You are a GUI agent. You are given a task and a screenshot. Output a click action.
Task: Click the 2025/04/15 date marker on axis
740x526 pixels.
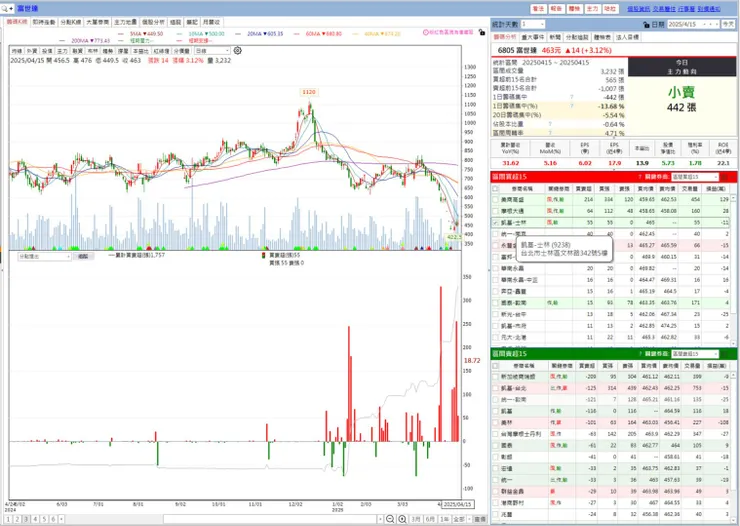457,504
